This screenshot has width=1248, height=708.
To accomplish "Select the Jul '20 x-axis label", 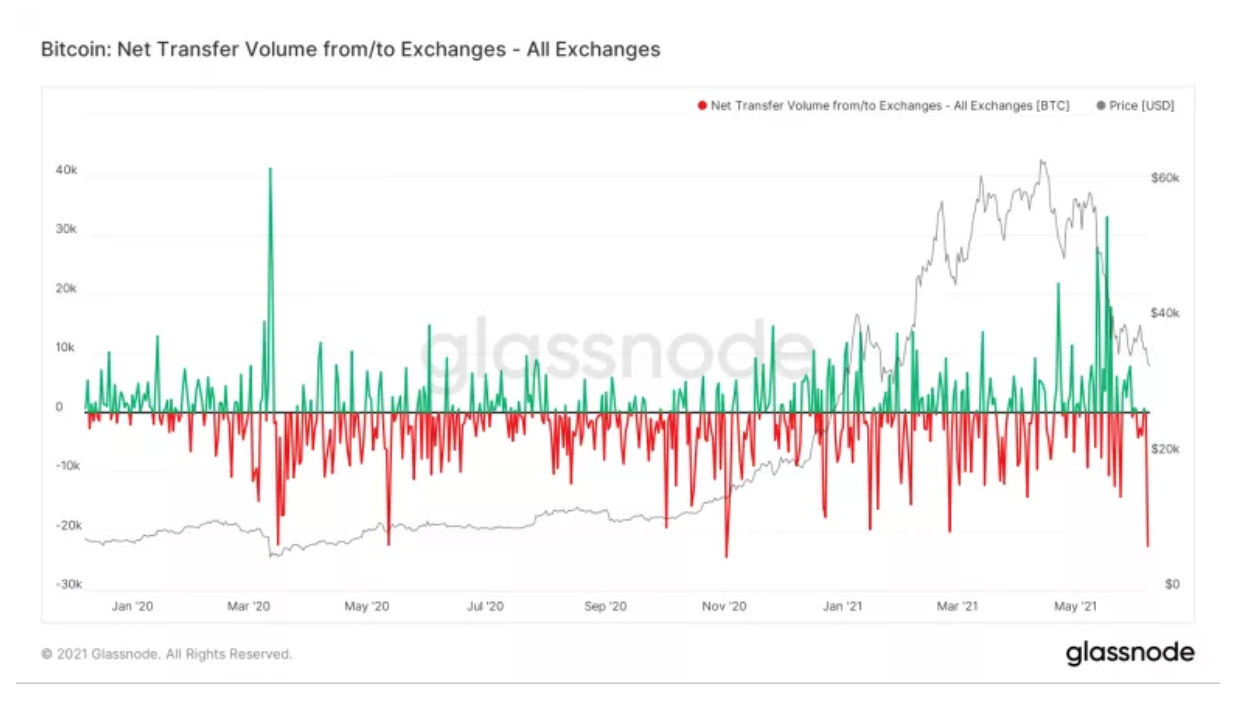I will (485, 606).
